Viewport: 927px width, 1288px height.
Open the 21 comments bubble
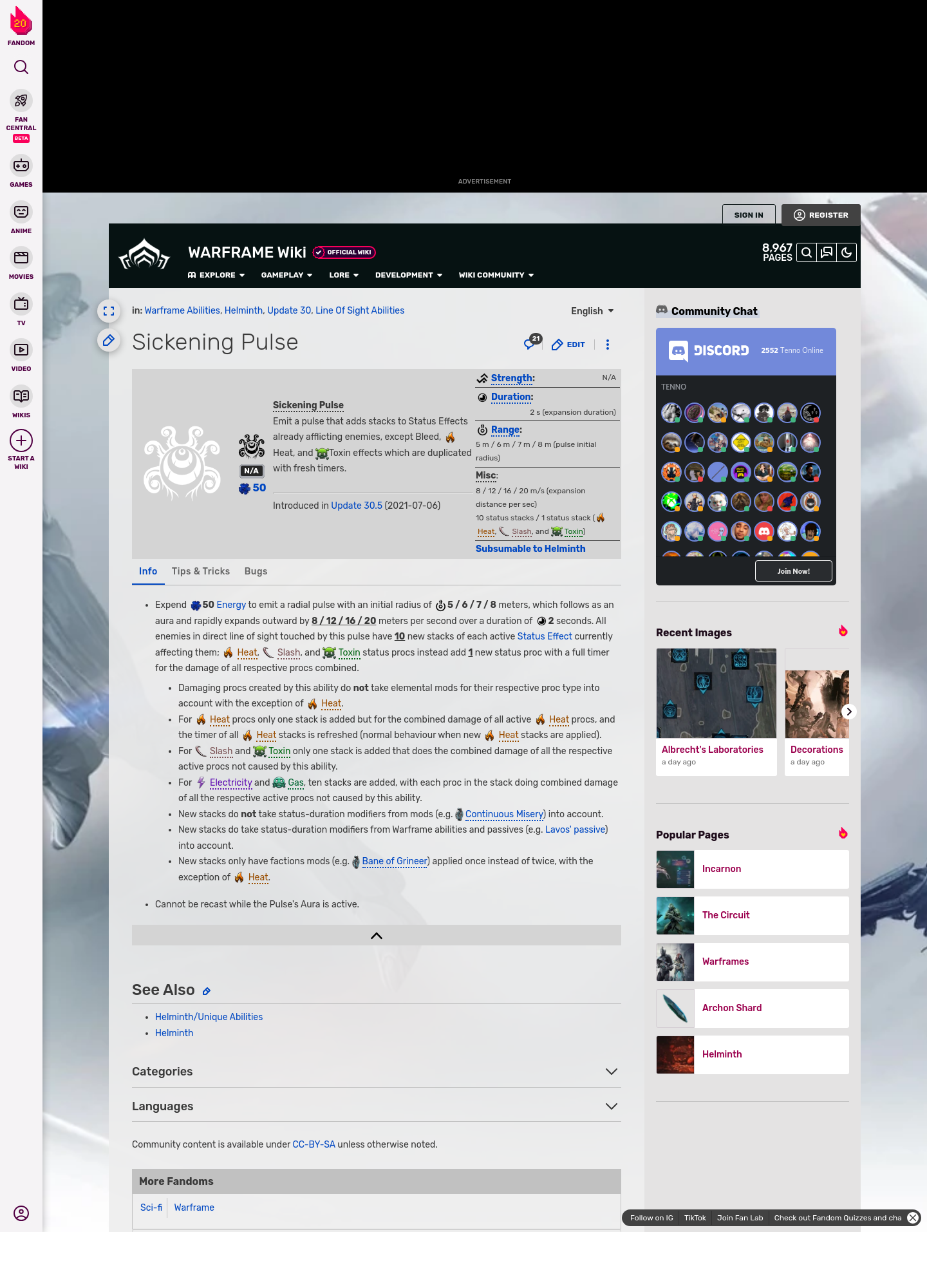click(x=532, y=342)
